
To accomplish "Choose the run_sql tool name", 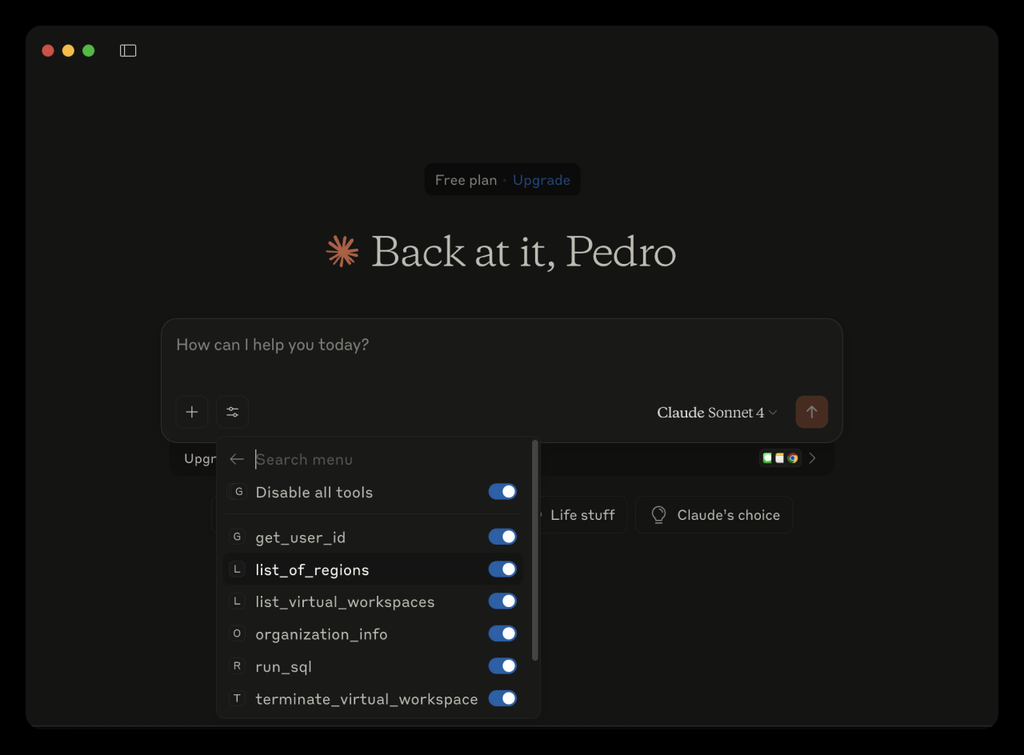I will click(283, 667).
